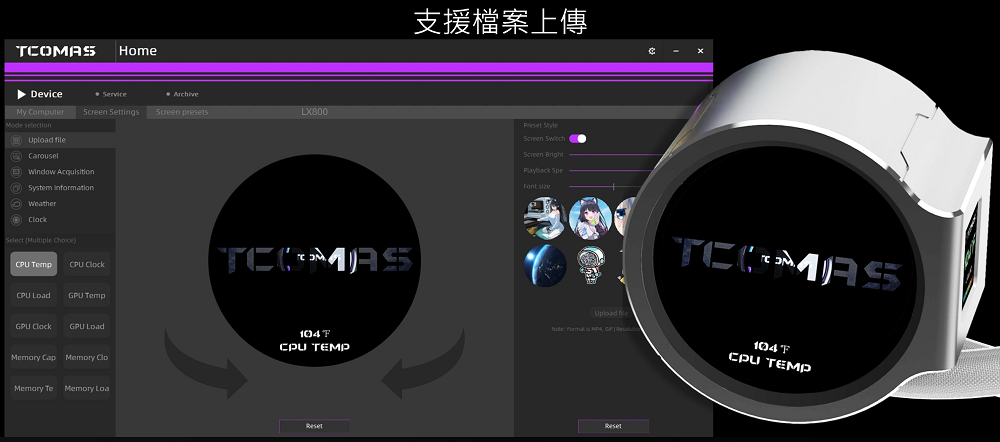Toggle the CPU Temp display option
Viewport: 1000px width, 442px height.
(x=34, y=265)
